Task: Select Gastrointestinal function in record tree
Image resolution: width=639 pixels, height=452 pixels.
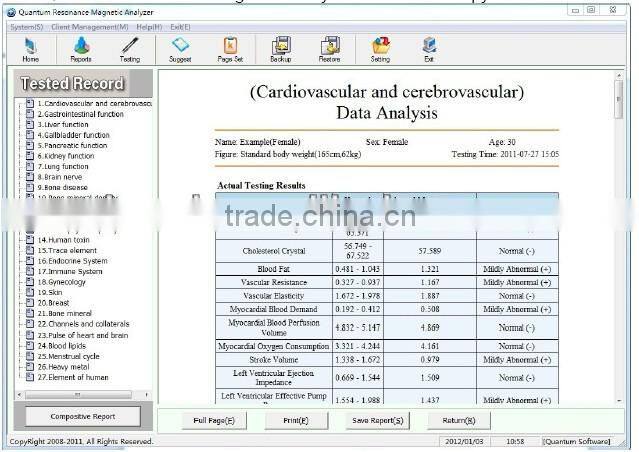Action: (x=80, y=114)
